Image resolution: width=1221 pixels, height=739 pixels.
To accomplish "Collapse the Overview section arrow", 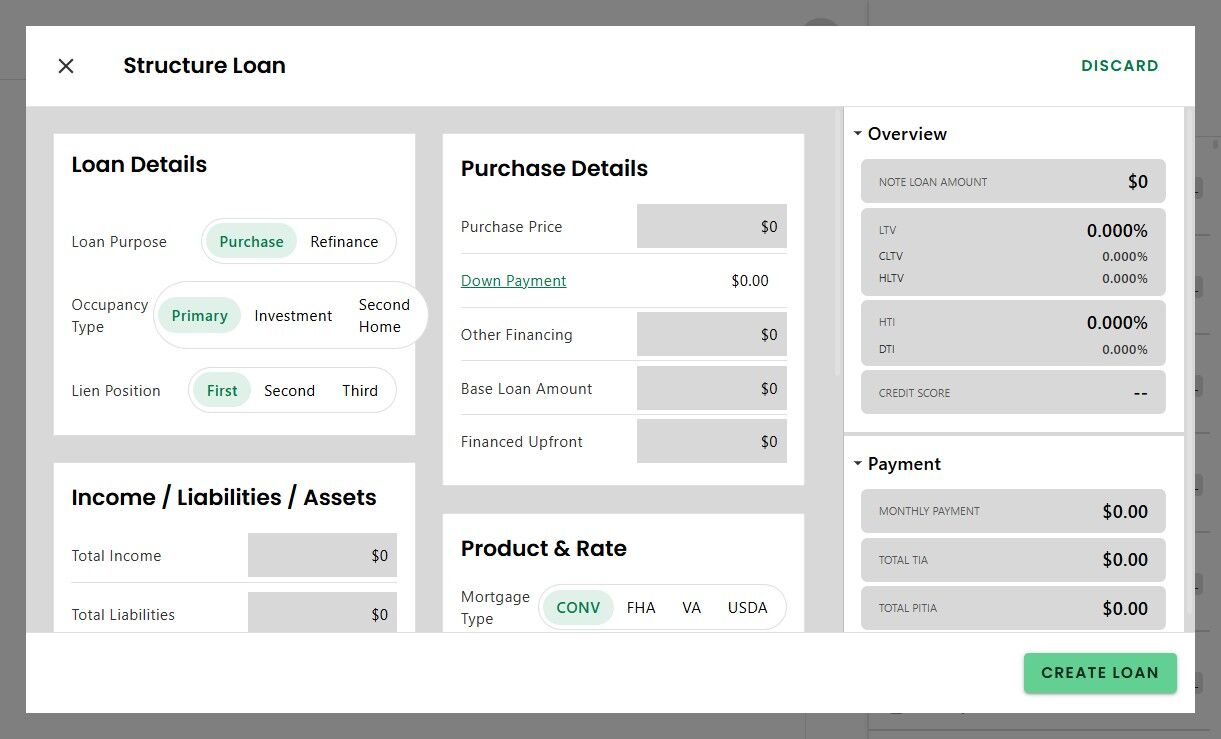I will tap(857, 134).
